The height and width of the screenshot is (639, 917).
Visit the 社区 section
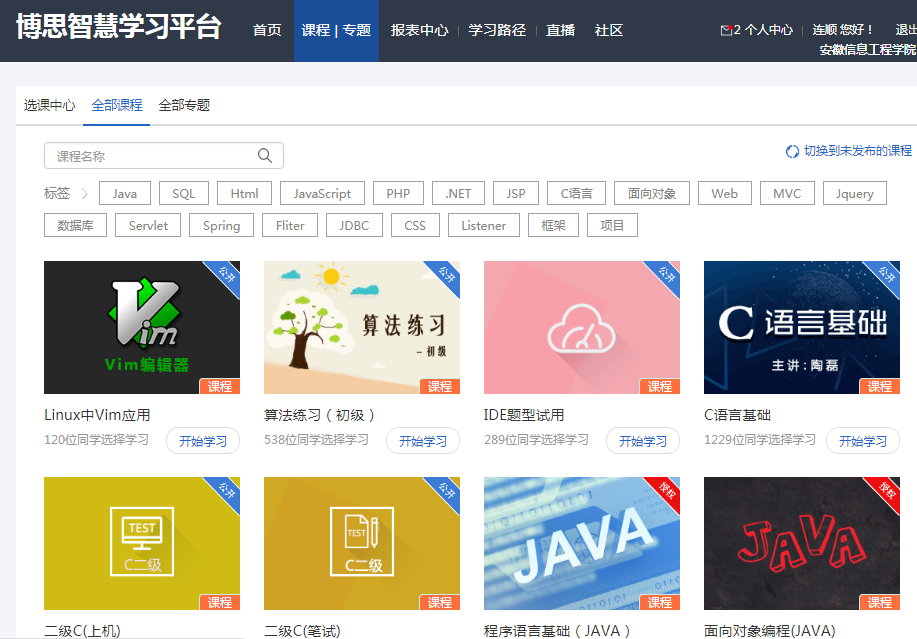click(608, 30)
